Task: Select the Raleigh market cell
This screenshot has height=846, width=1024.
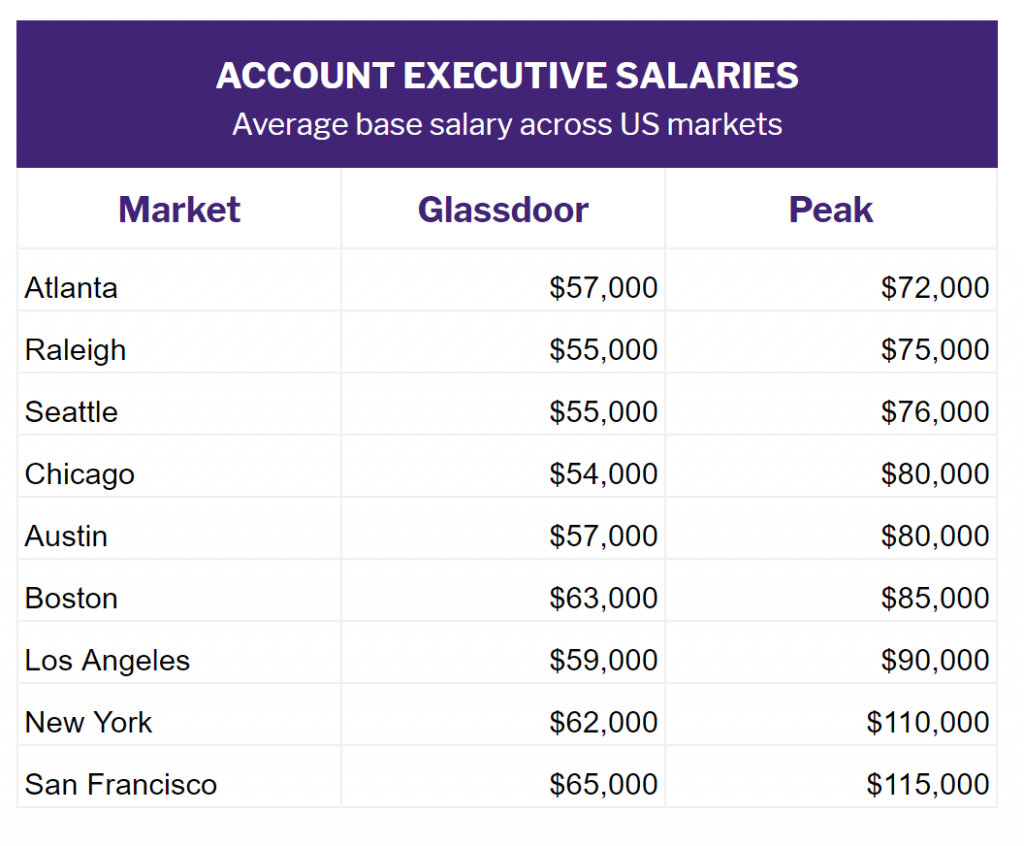Action: pos(75,350)
